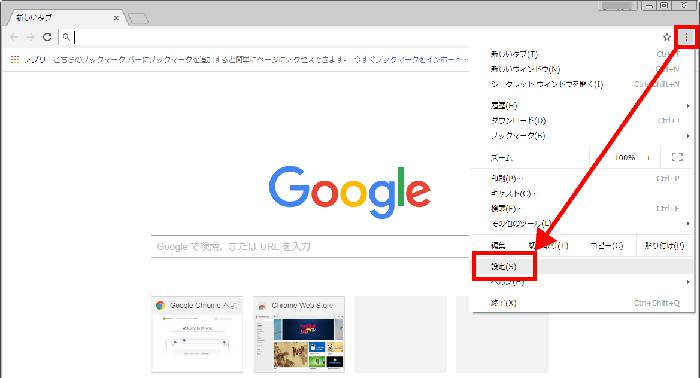The image size is (700, 378).
Task: Click the Google logo
Action: [350, 191]
